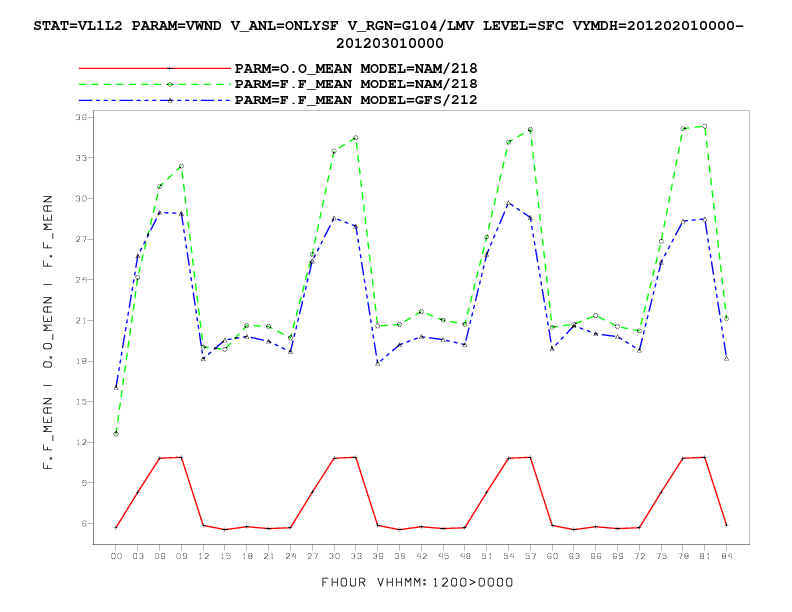This screenshot has height=612, width=792.
Task: Click x-axis tick label 60
Action: tap(552, 556)
